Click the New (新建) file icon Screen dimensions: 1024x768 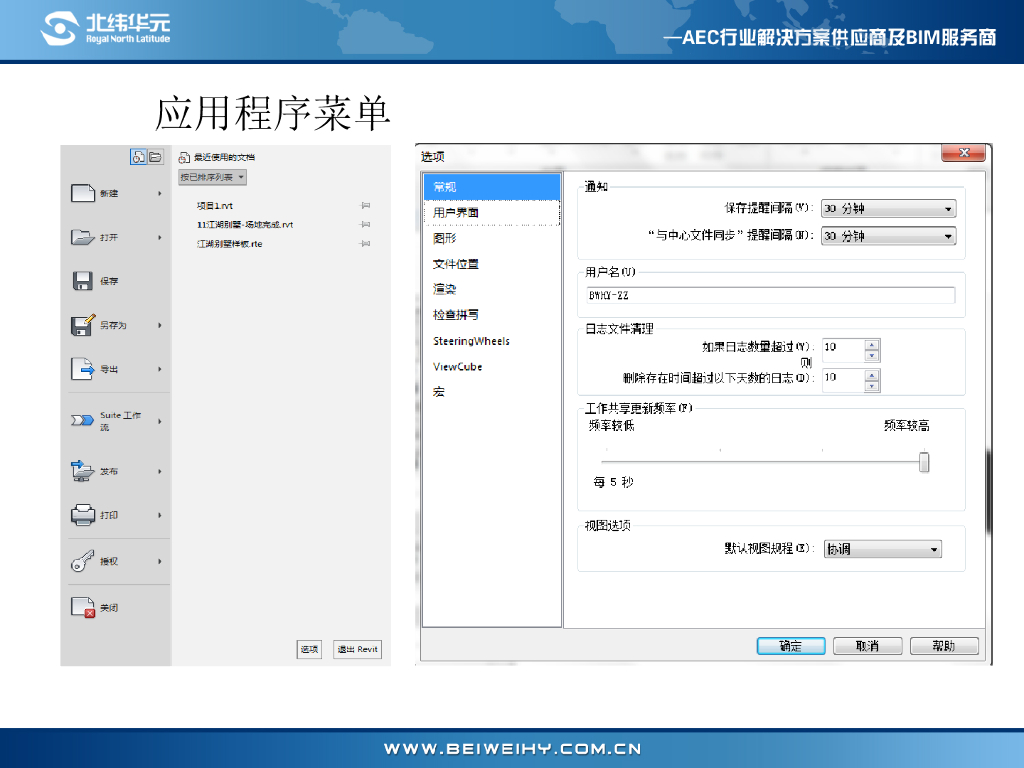click(x=82, y=193)
